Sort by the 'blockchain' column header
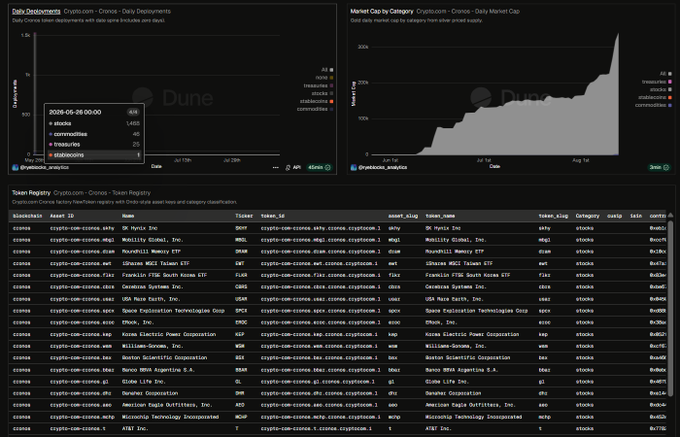Viewport: 680px width, 437px height. click(27, 216)
